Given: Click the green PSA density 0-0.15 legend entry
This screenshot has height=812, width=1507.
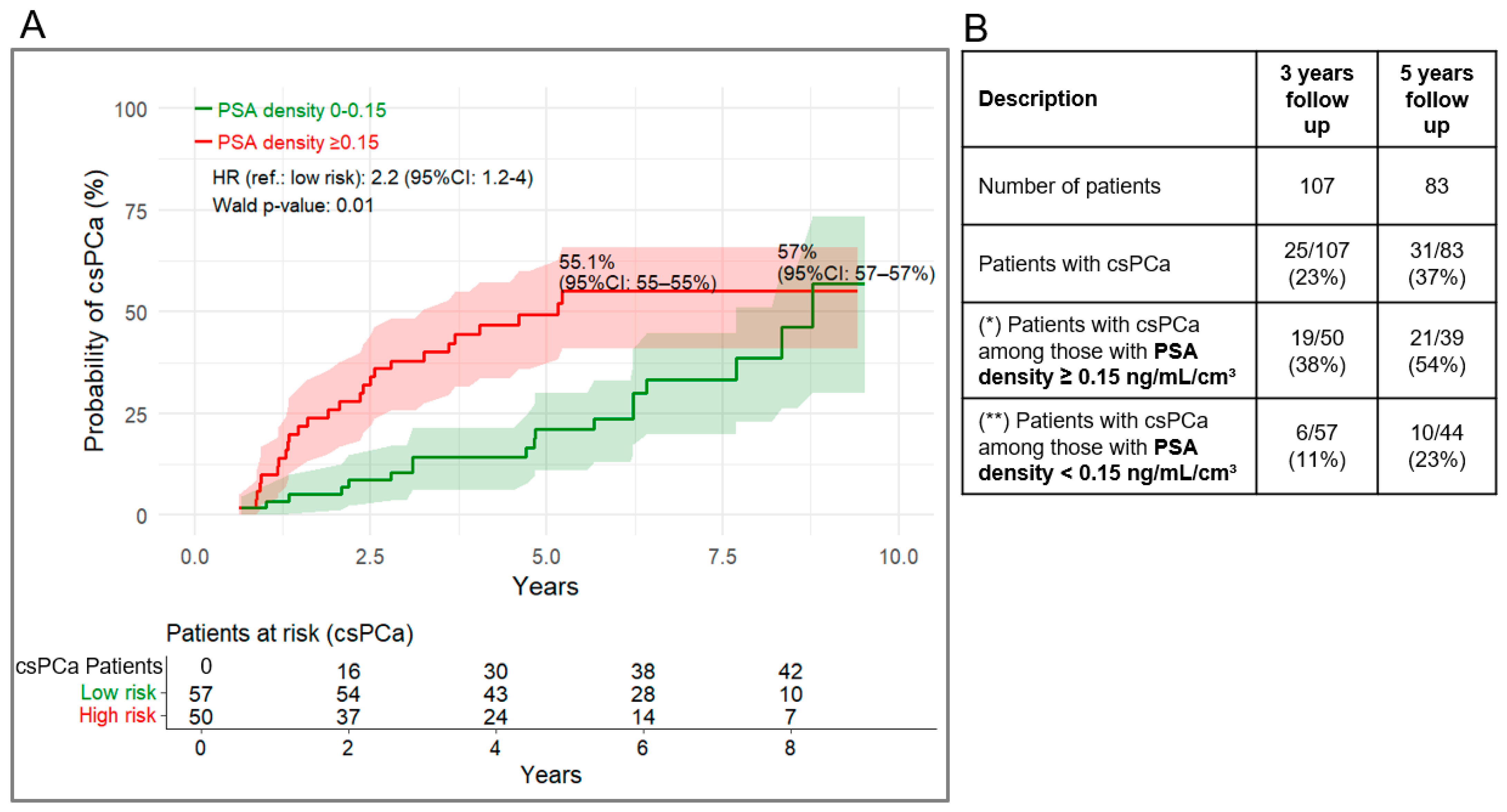Looking at the screenshot, I should coord(291,110).
